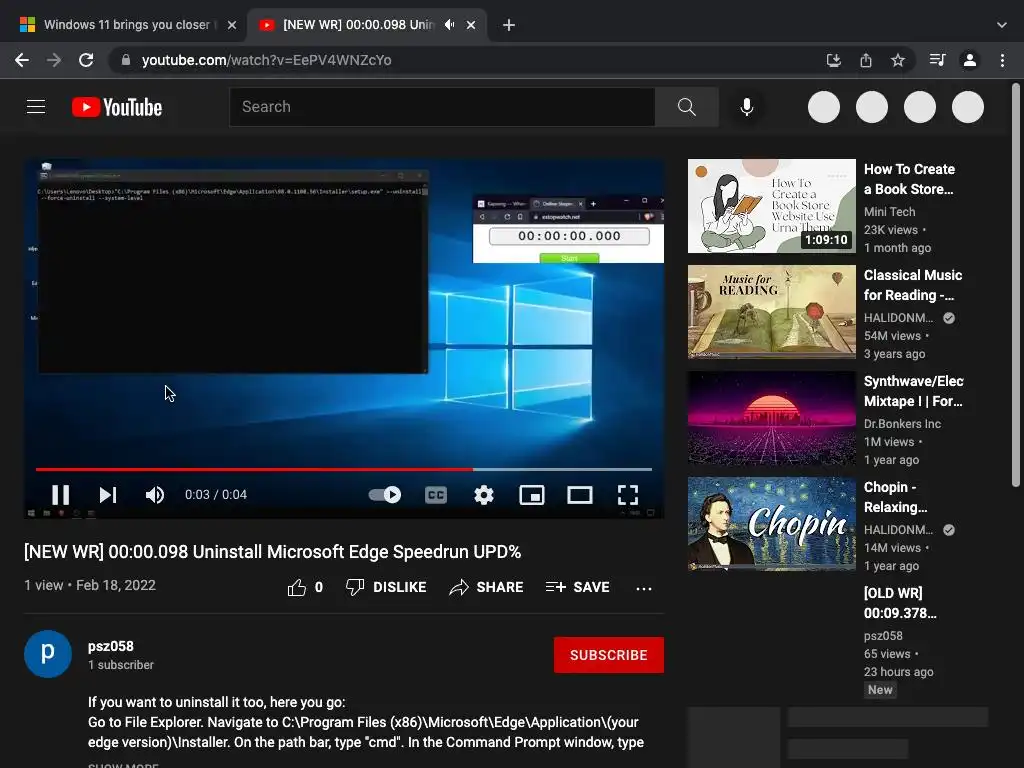The width and height of the screenshot is (1024, 768).
Task: Open Classical Music for Reading thumbnail
Action: tap(771, 312)
